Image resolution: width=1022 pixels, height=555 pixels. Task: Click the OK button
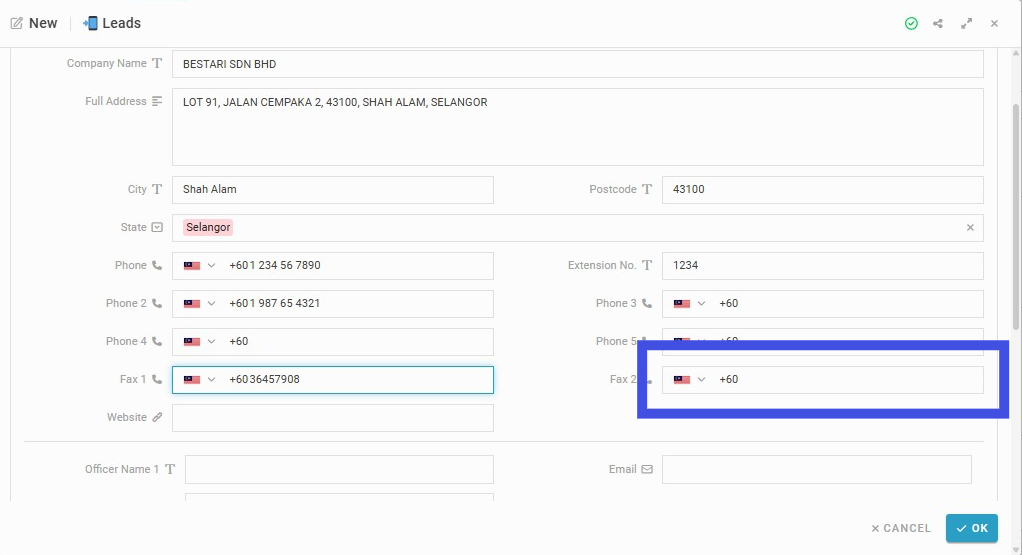[x=972, y=528]
